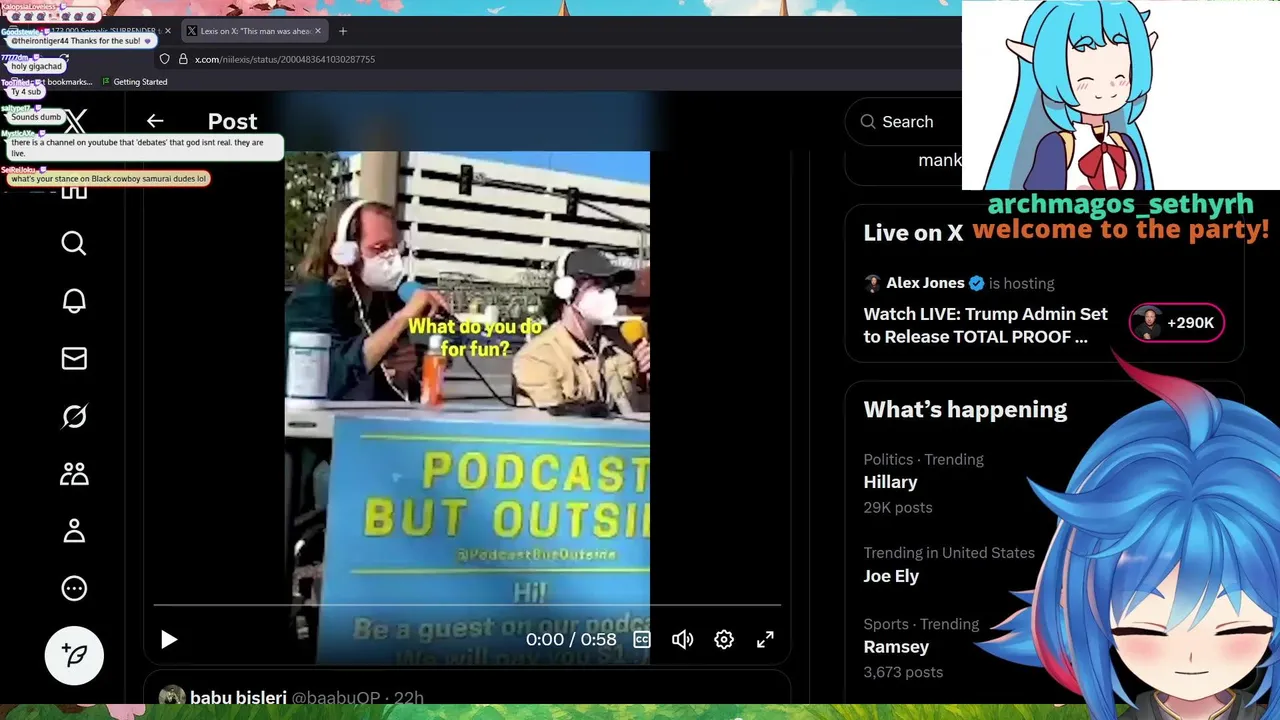This screenshot has width=1280, height=720.
Task: Open a new browser tab
Action: click(343, 31)
